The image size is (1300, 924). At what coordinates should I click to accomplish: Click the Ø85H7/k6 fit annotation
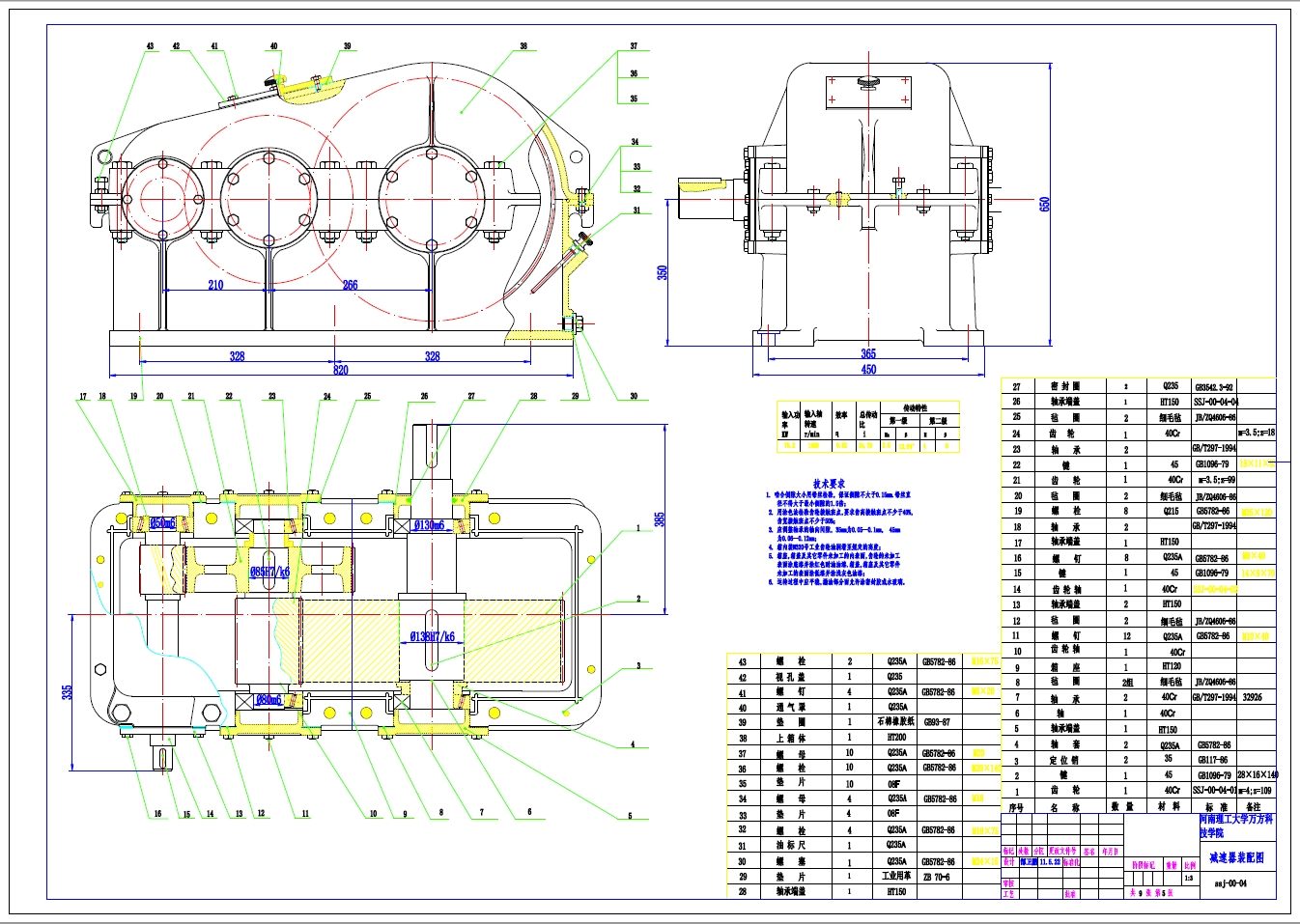pos(269,572)
